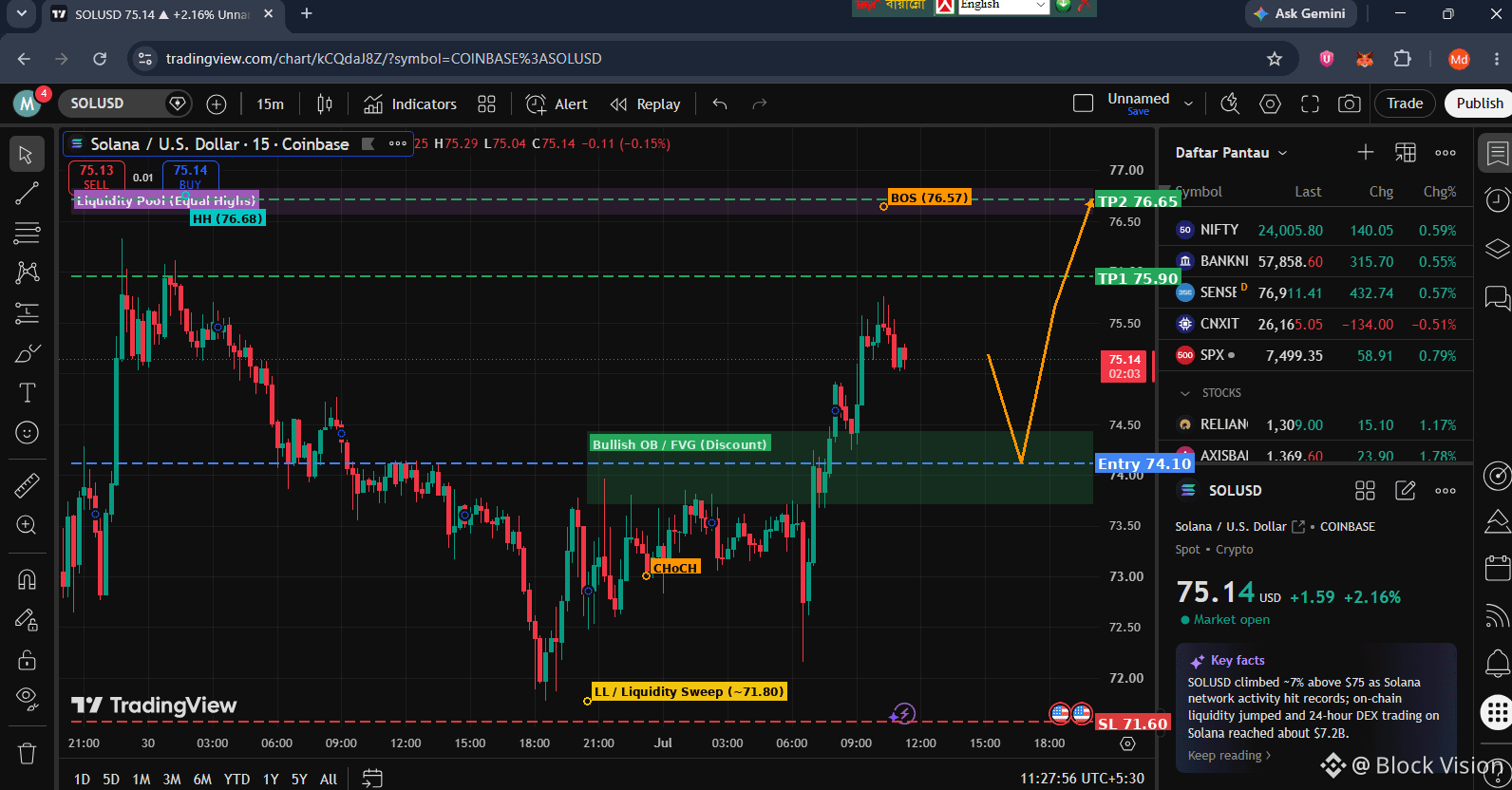Open the Unnamed layout dropdown arrow
The height and width of the screenshot is (790, 1512).
coord(1188,103)
